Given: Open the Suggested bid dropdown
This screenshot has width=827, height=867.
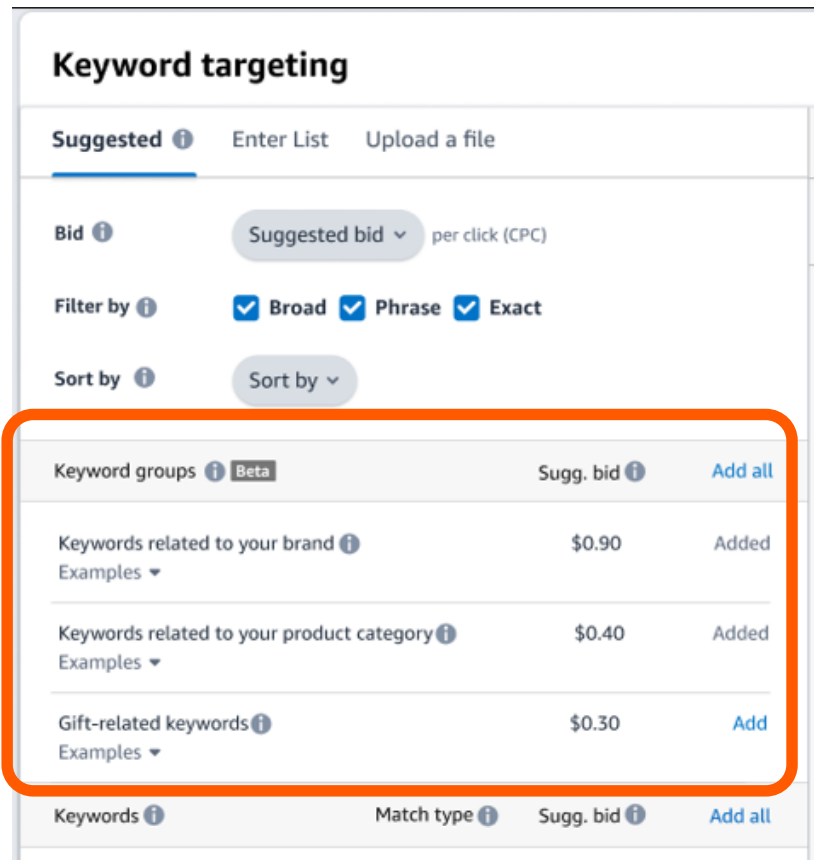Looking at the screenshot, I should click(327, 235).
